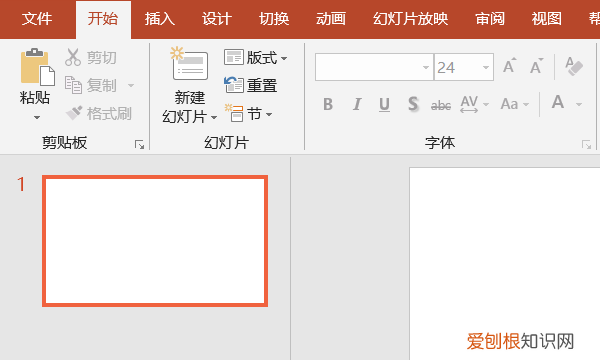Image resolution: width=600 pixels, height=360 pixels.
Task: Switch to the 开始 tab
Action: point(103,19)
